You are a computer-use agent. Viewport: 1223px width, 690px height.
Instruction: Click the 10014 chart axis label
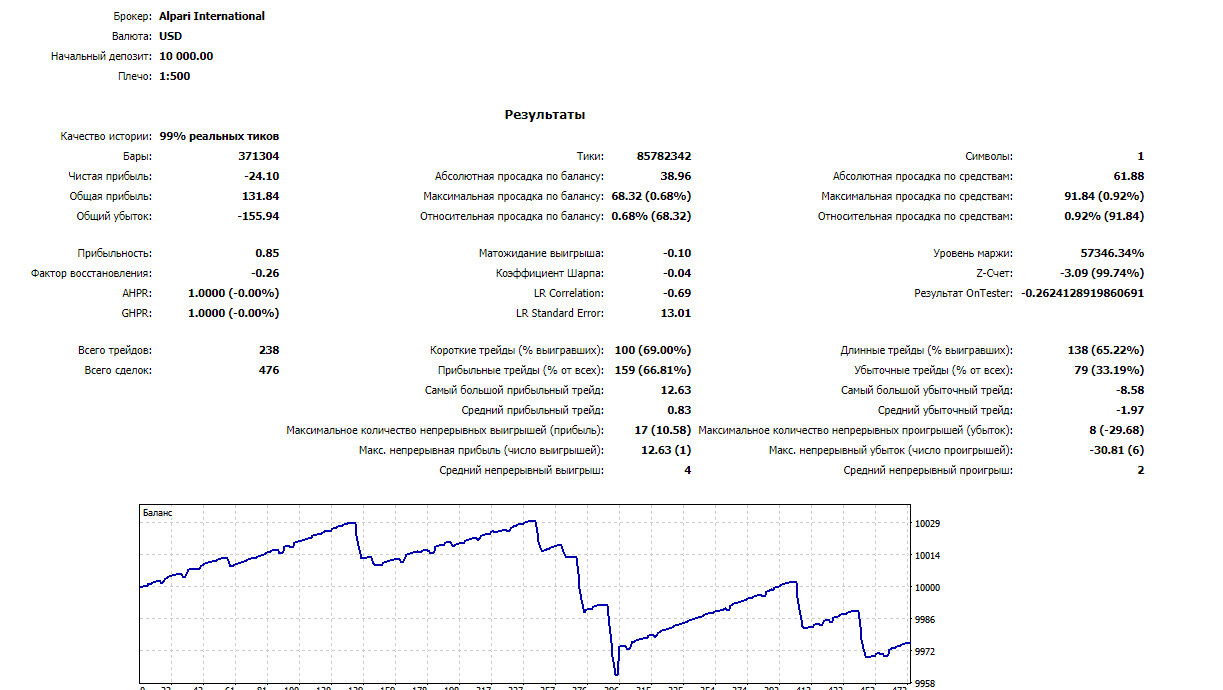[x=927, y=556]
